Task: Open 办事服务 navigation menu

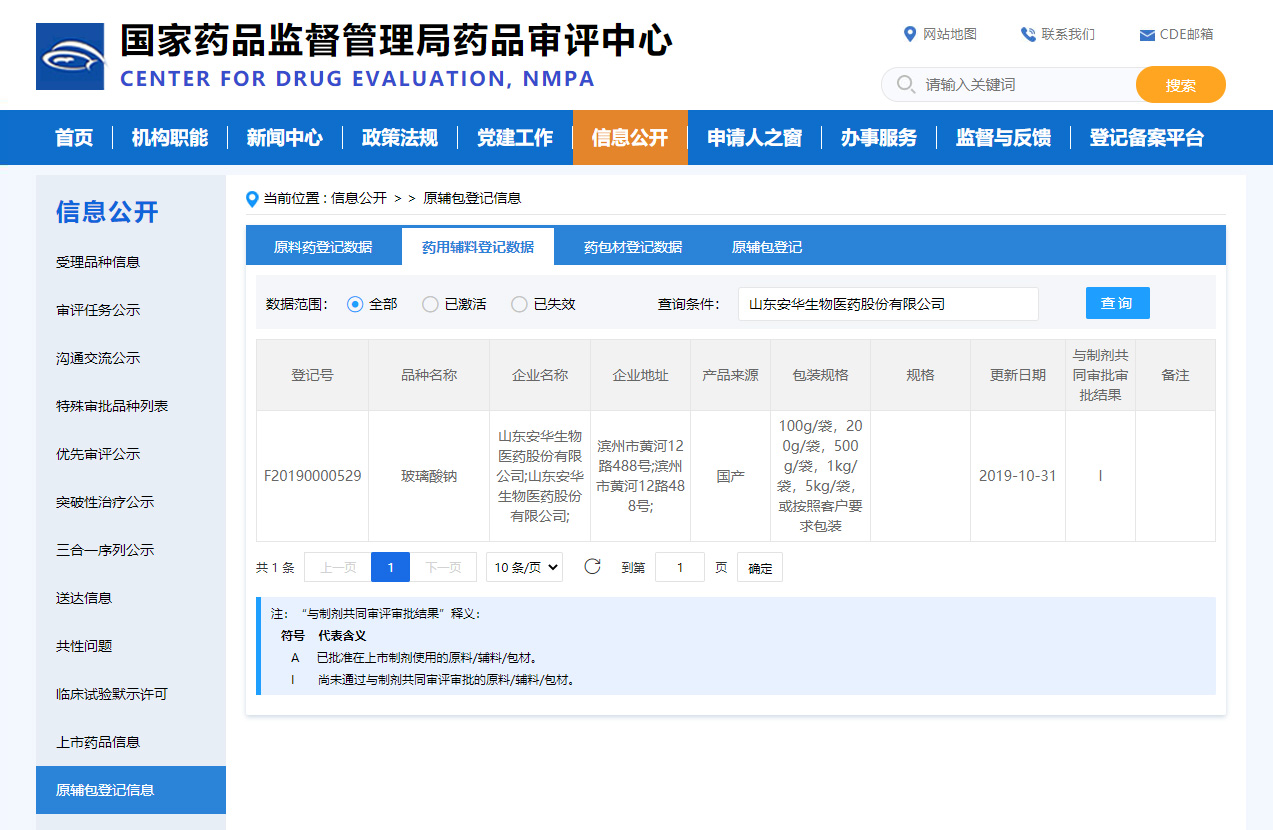Action: (x=879, y=138)
